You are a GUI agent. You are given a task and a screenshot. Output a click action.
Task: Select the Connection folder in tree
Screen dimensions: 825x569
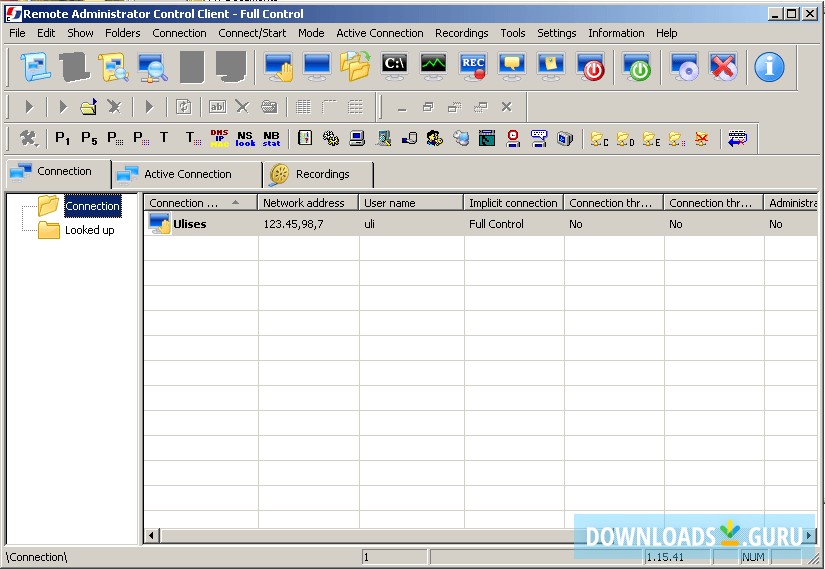(93, 206)
